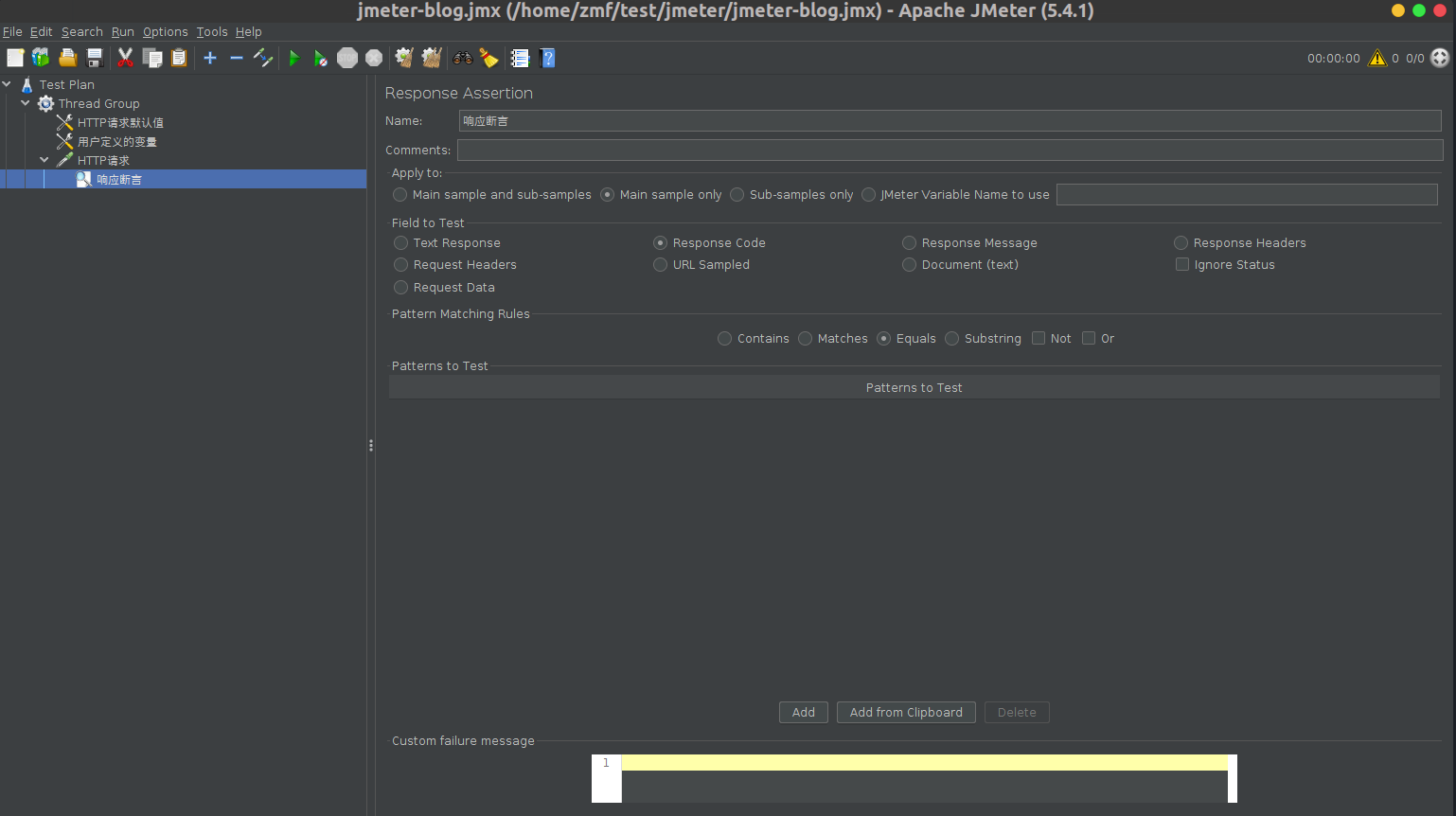This screenshot has width=1456, height=816.
Task: Select the Equals matching rule
Action: (907, 339)
